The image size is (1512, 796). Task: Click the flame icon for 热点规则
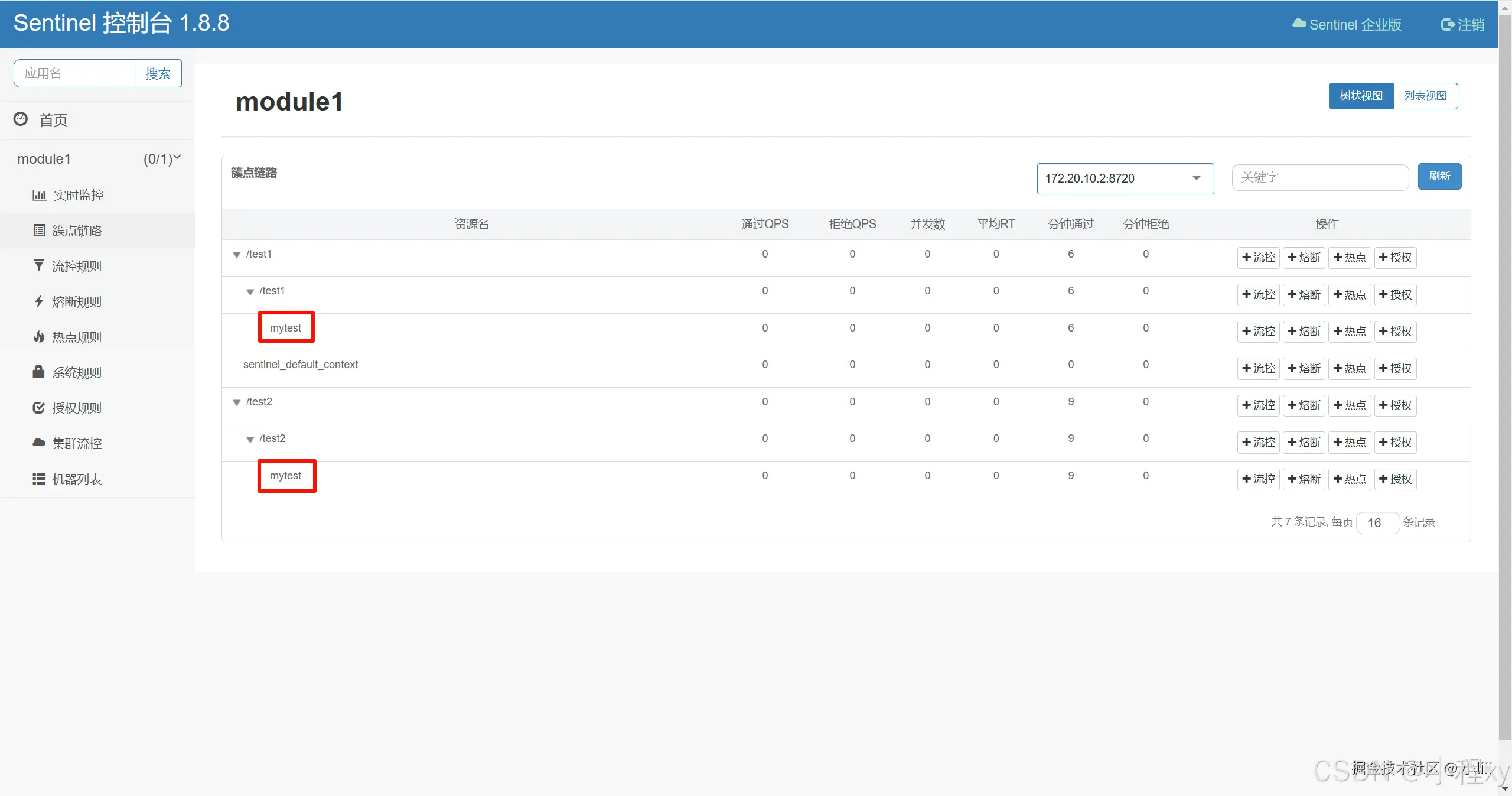(x=39, y=337)
